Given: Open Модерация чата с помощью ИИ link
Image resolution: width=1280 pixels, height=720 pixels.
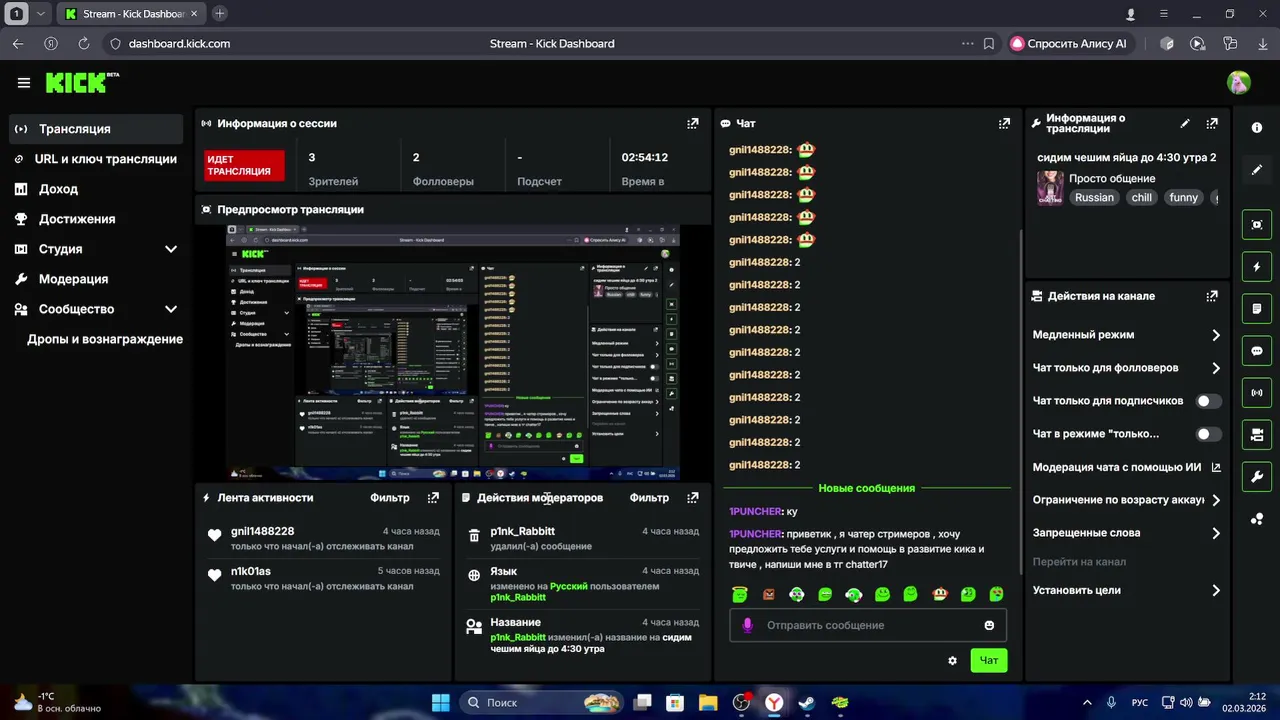Looking at the screenshot, I should [x=1127, y=467].
